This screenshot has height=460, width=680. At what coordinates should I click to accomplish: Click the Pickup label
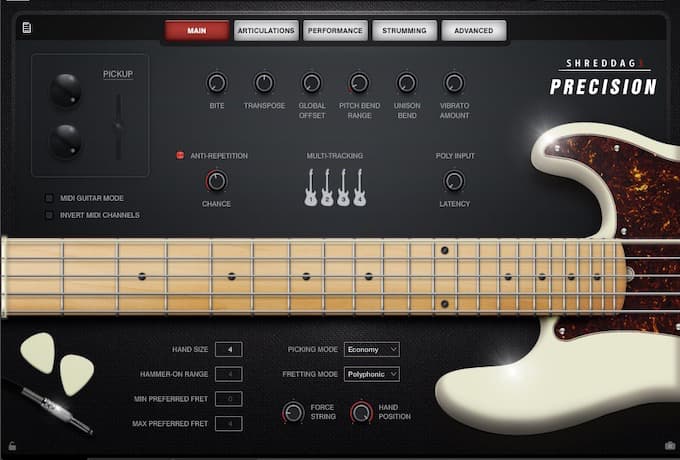point(118,74)
